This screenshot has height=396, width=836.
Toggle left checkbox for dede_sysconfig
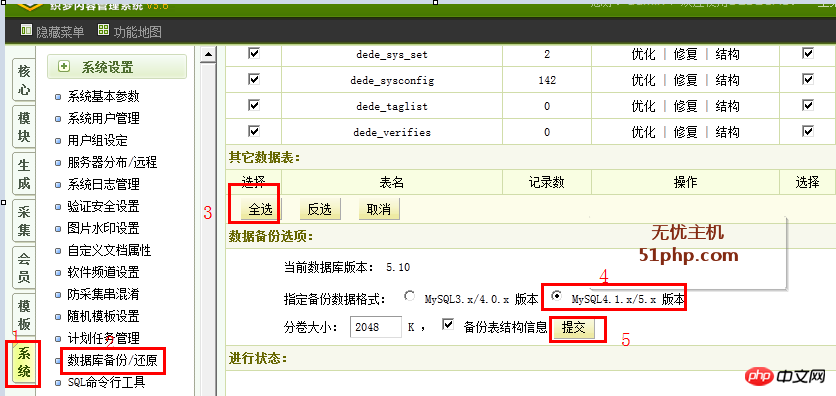254,79
